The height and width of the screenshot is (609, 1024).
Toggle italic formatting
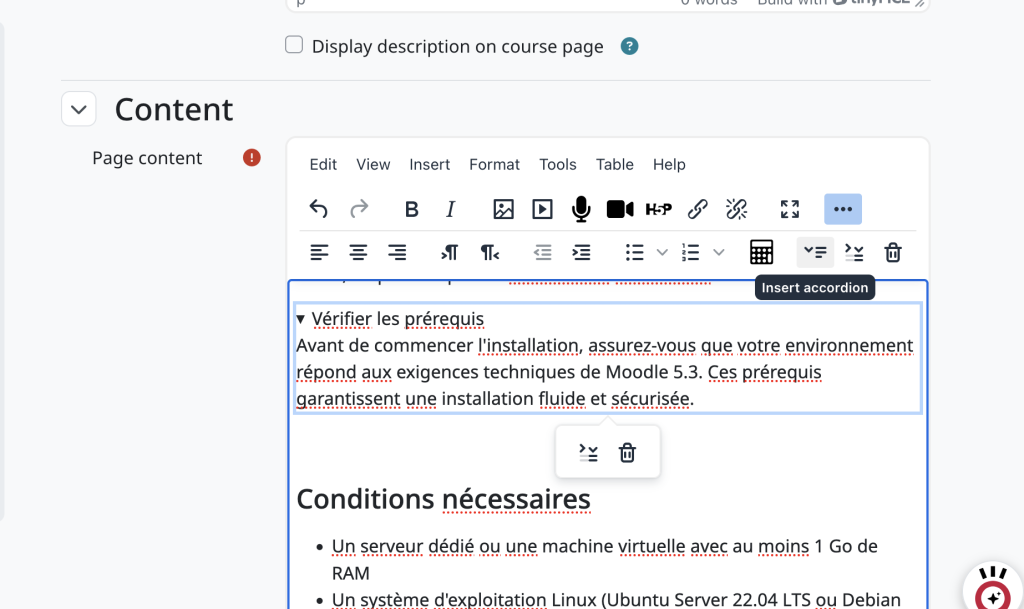(450, 209)
